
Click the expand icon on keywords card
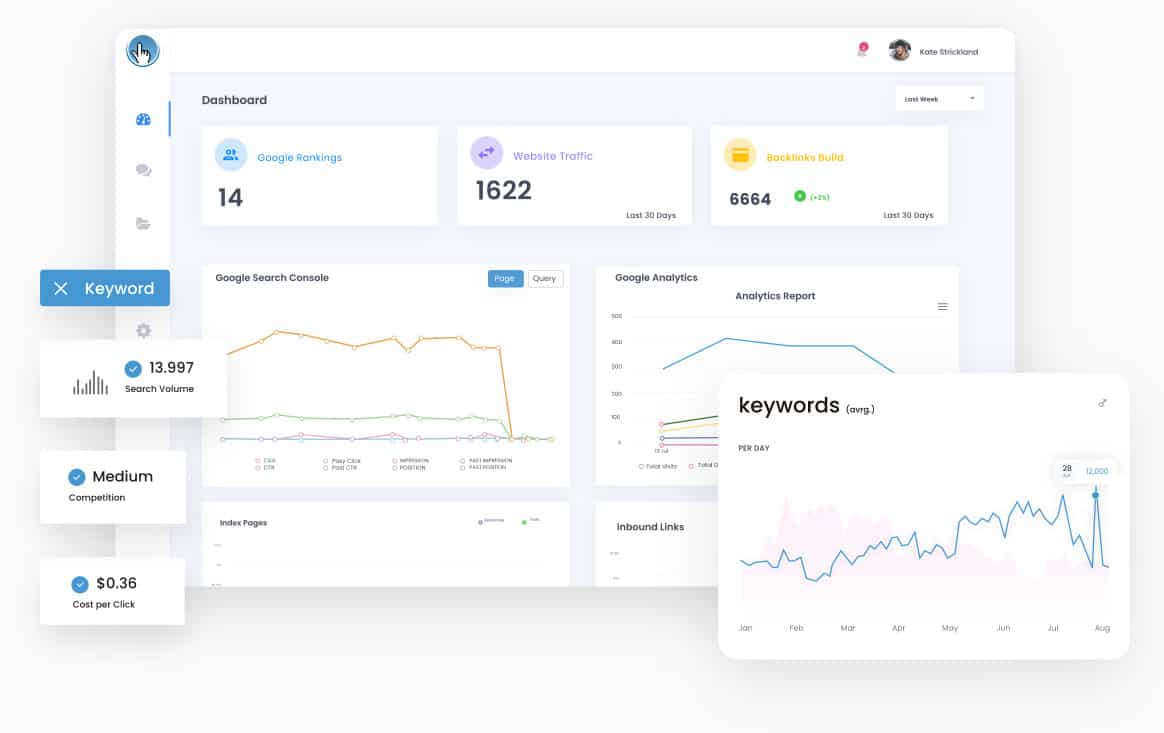1102,403
